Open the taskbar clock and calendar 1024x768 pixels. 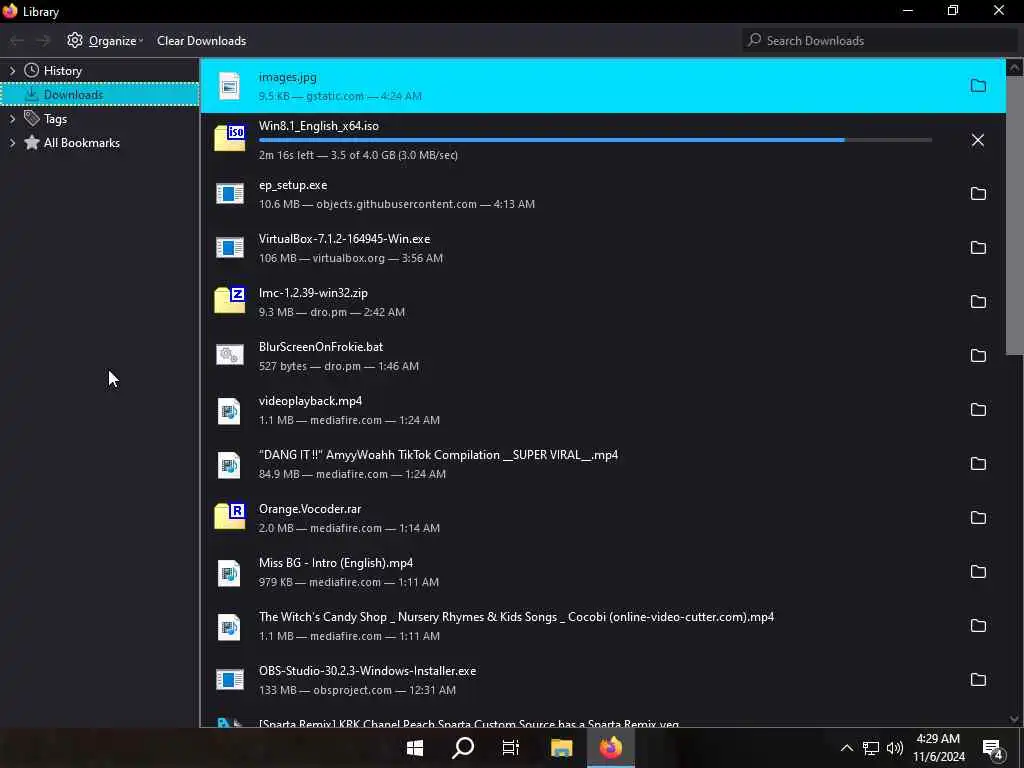point(938,748)
